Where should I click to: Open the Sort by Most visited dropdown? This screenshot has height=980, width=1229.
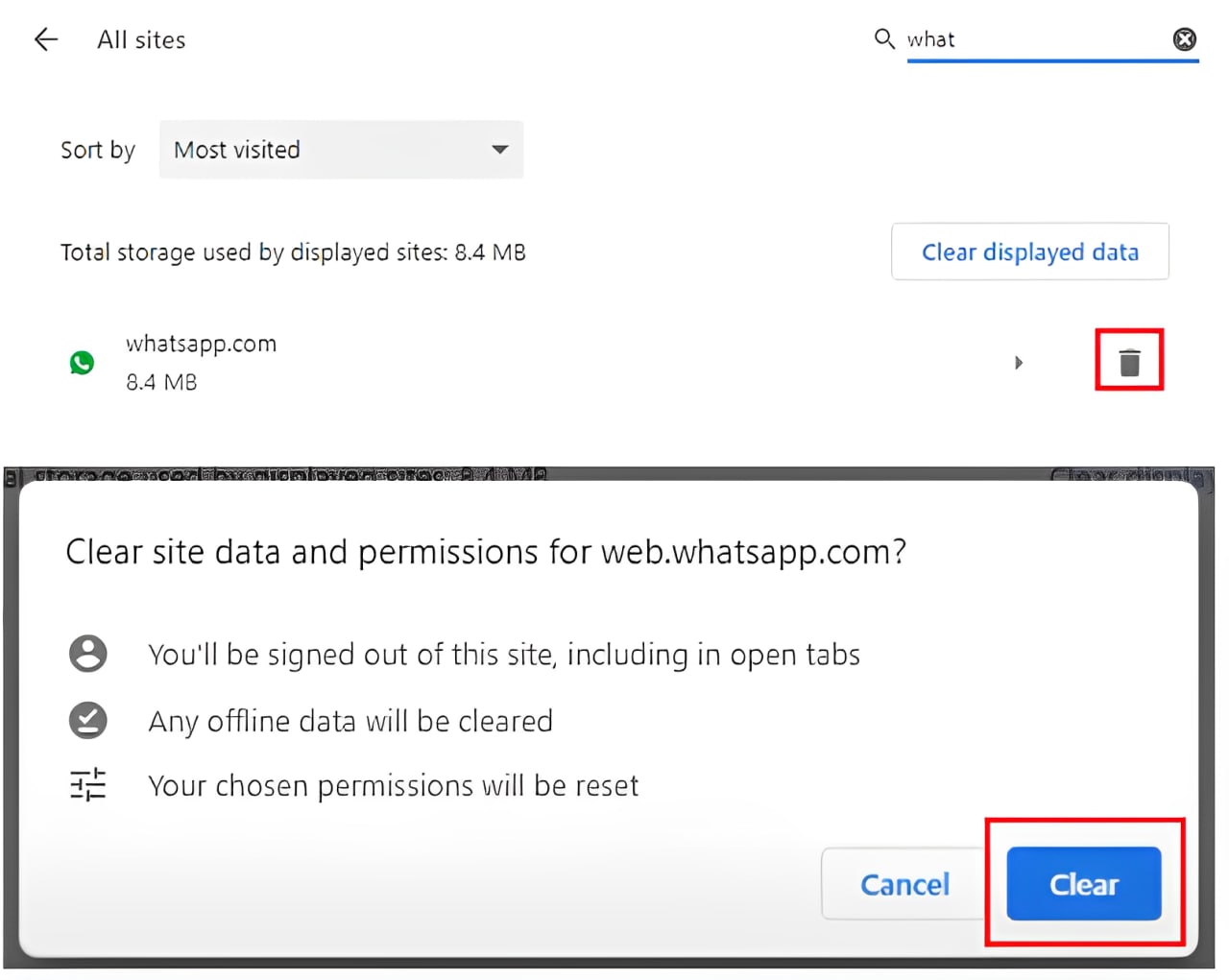pos(342,150)
